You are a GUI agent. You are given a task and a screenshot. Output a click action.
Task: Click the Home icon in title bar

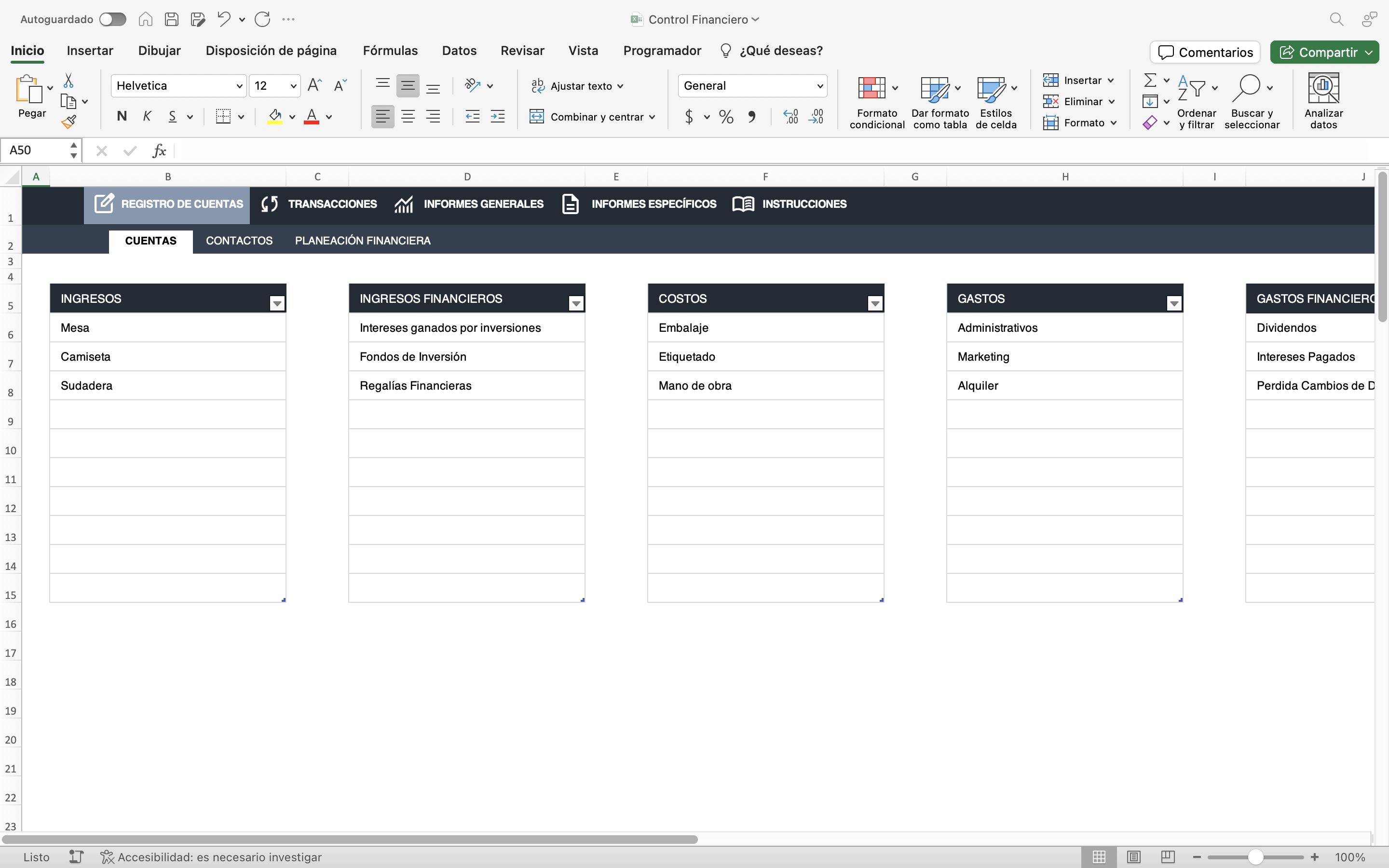pyautogui.click(x=145, y=19)
